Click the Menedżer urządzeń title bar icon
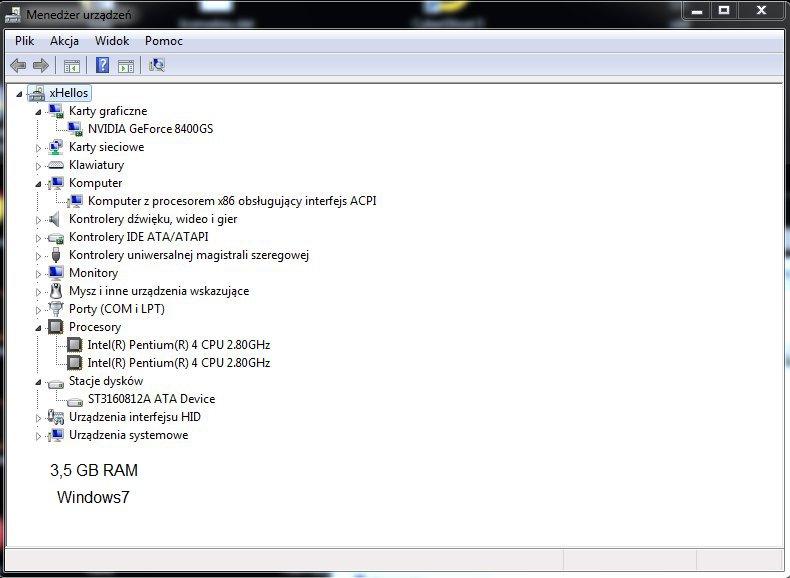This screenshot has width=790, height=578. (x=13, y=15)
